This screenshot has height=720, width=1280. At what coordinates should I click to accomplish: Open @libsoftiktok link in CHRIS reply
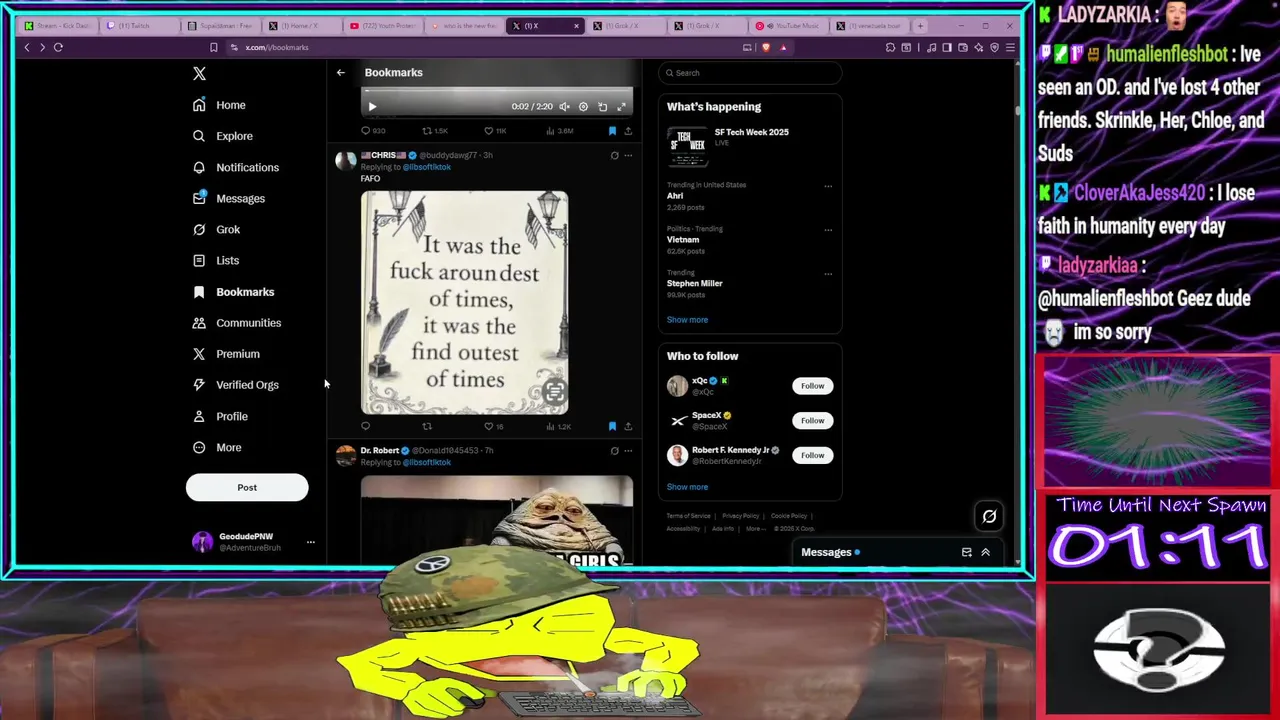coord(426,167)
